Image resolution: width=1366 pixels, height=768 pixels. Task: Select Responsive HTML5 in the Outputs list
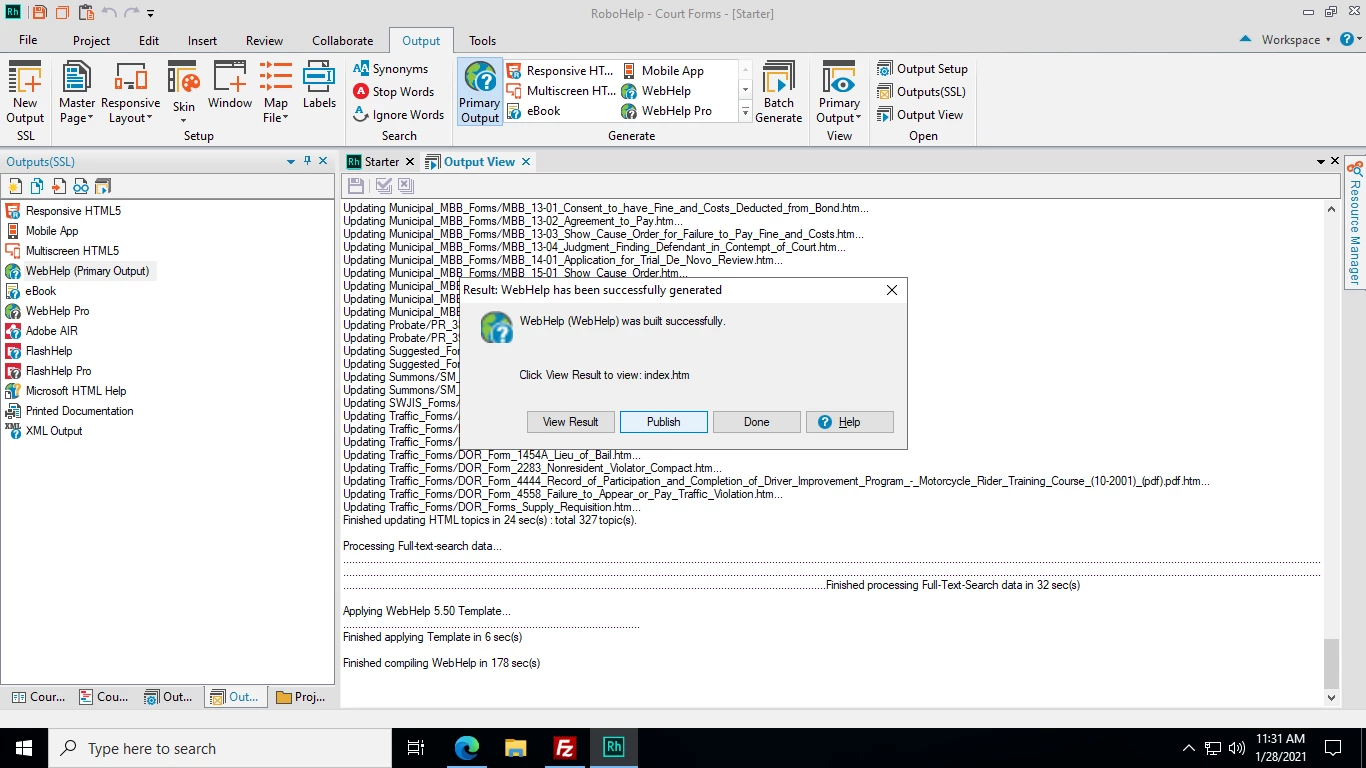[x=63, y=211]
